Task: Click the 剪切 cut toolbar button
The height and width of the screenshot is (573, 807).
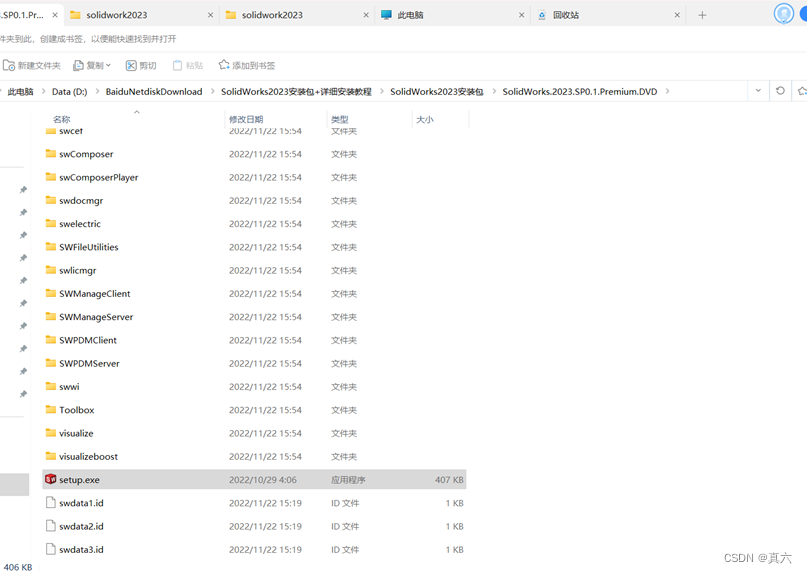Action: point(141,65)
